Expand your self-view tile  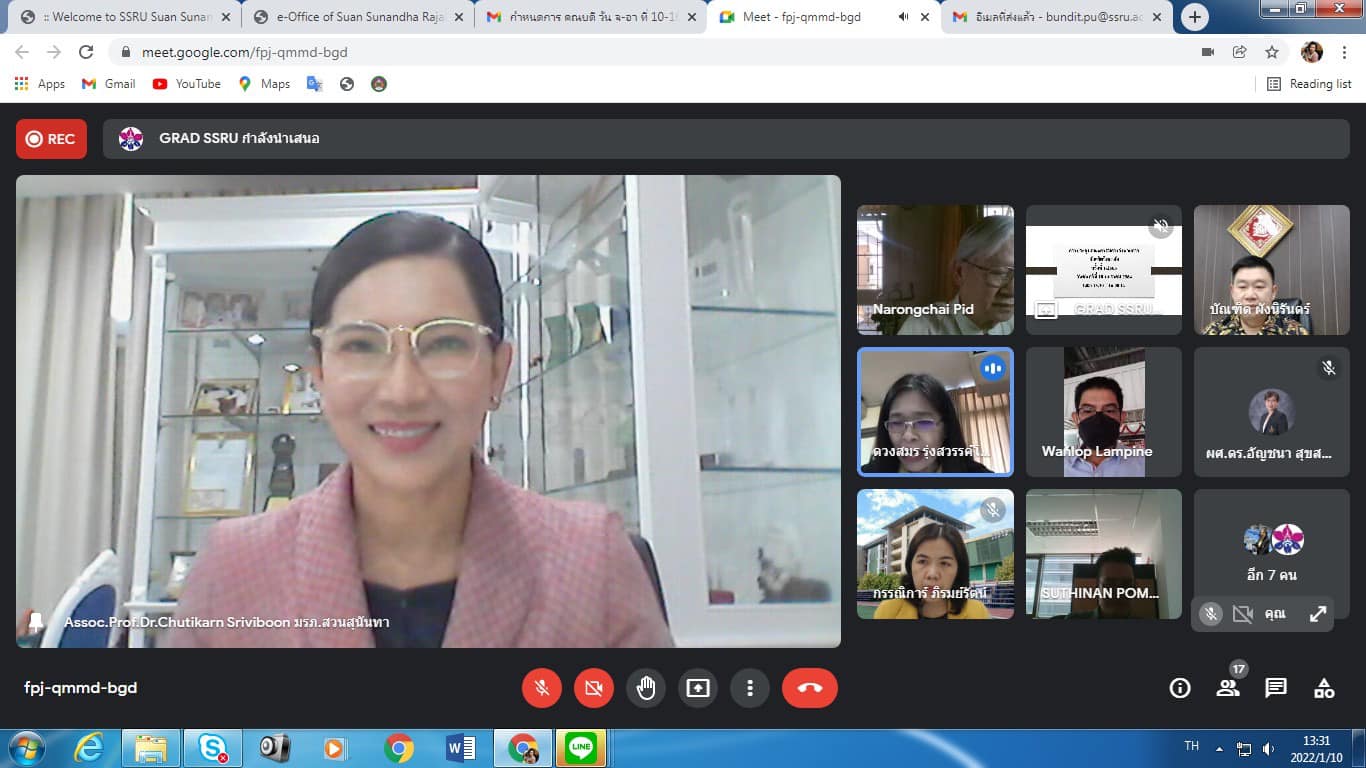point(1318,614)
